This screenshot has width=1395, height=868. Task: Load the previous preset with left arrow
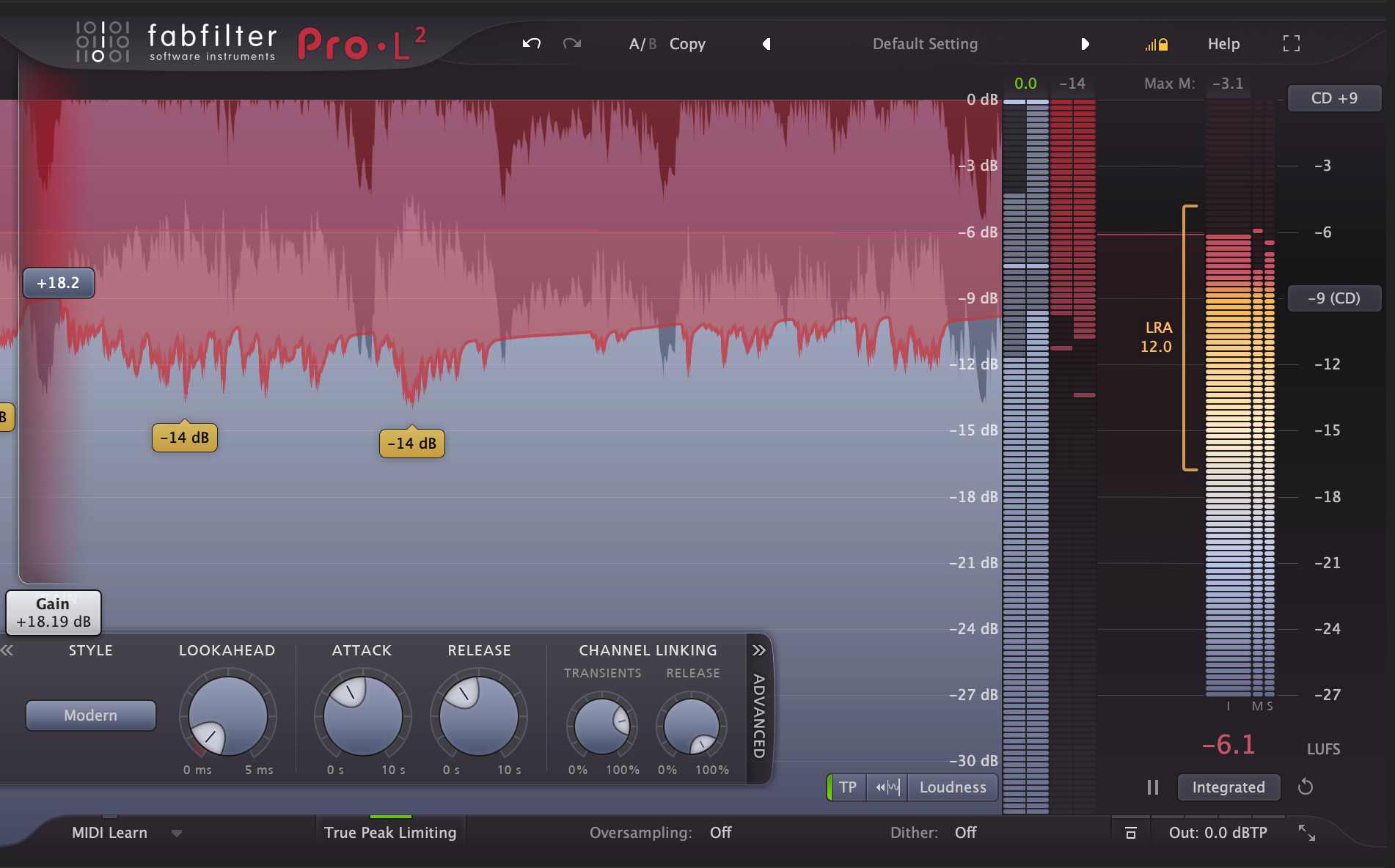pos(766,44)
